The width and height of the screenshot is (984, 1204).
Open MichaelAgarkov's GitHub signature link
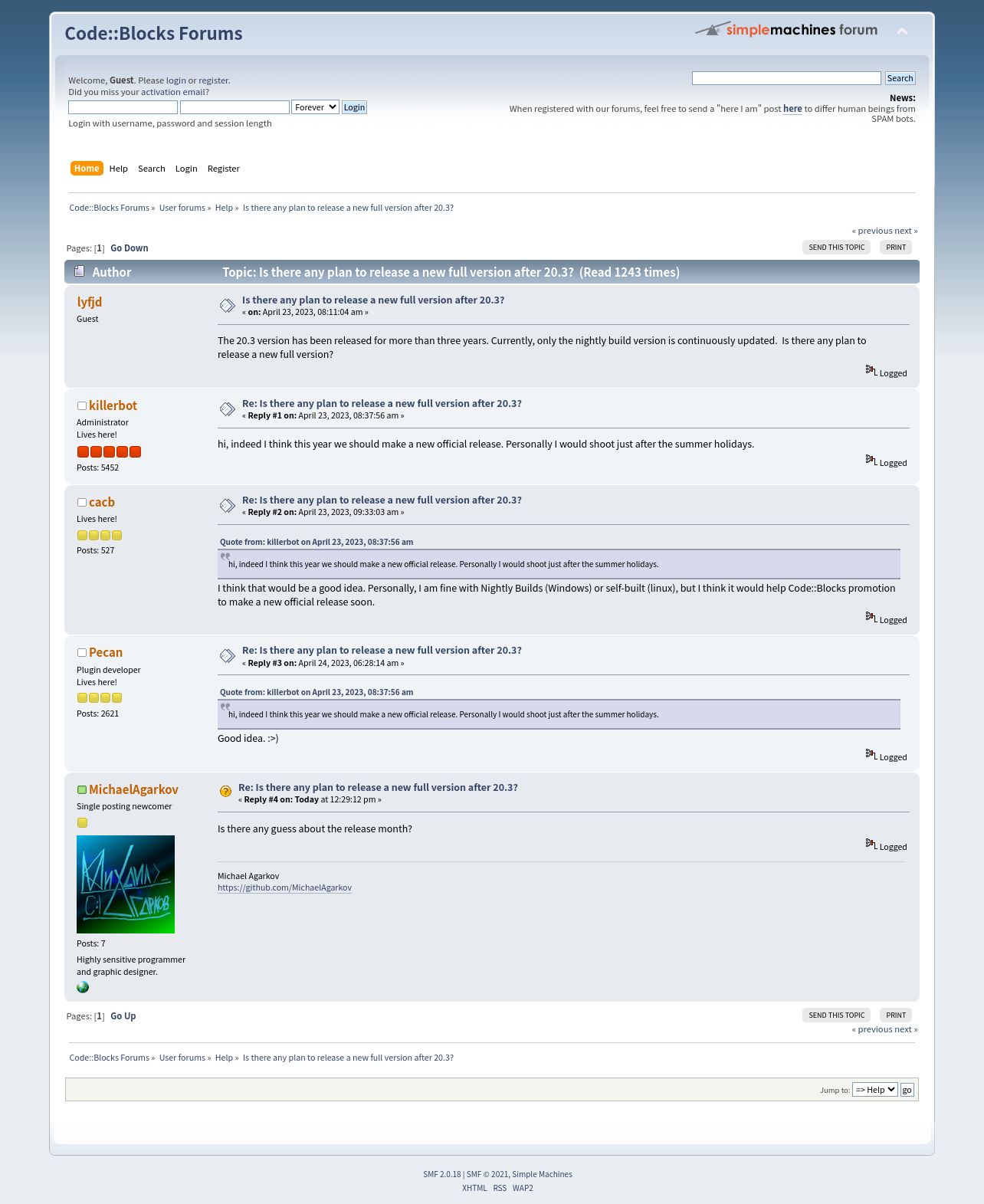pyautogui.click(x=284, y=887)
